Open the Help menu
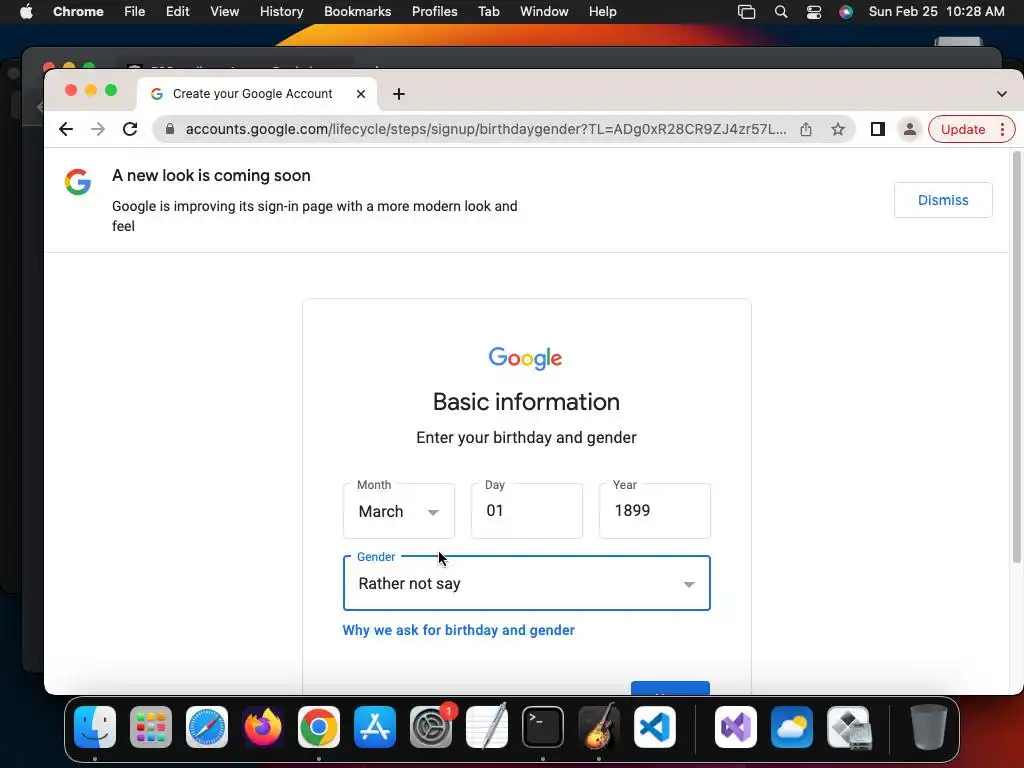Screen dimensions: 1024x768 602,12
